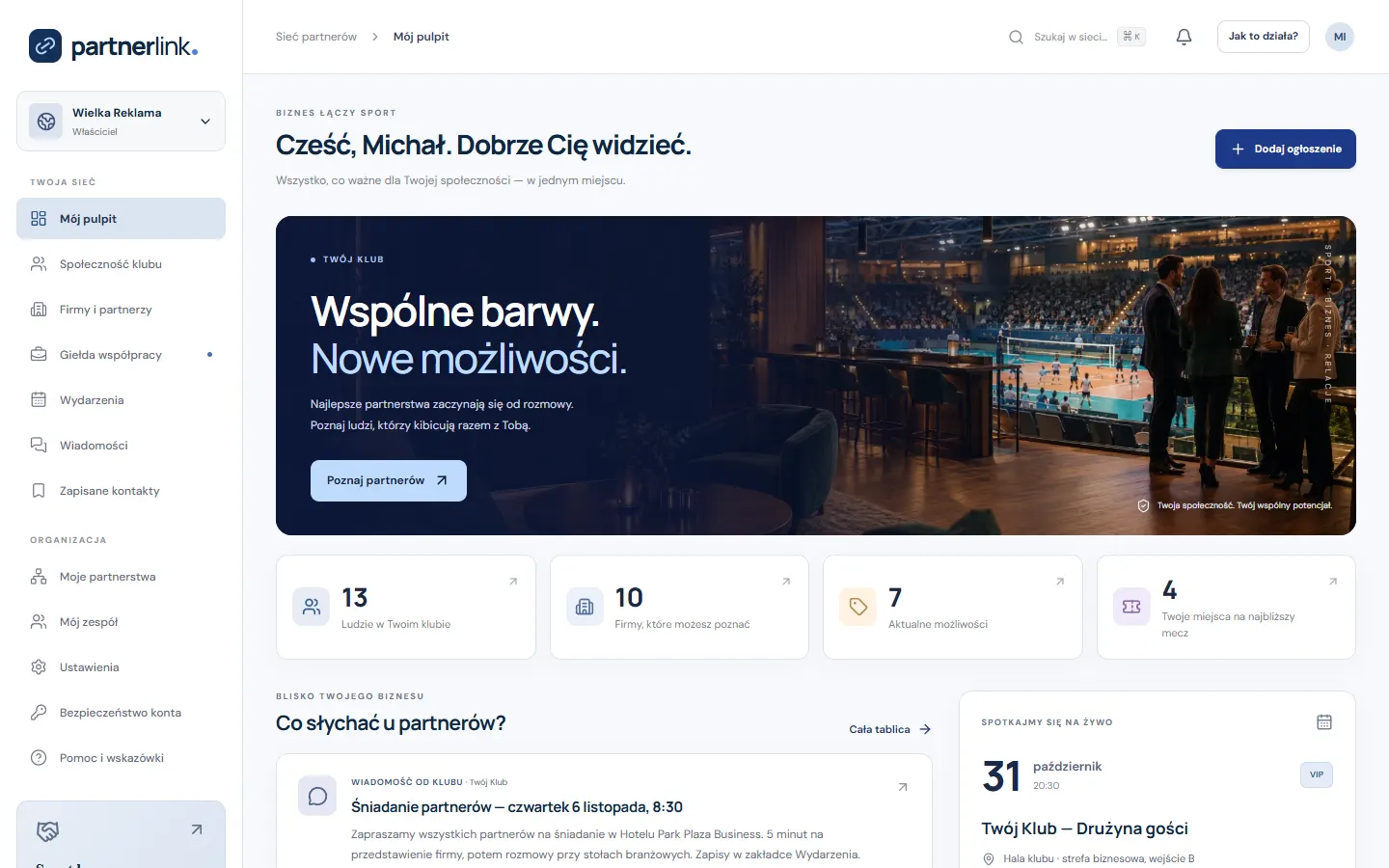
Task: Click breadcrumb chevron after Sieć partnerów
Action: (x=375, y=37)
